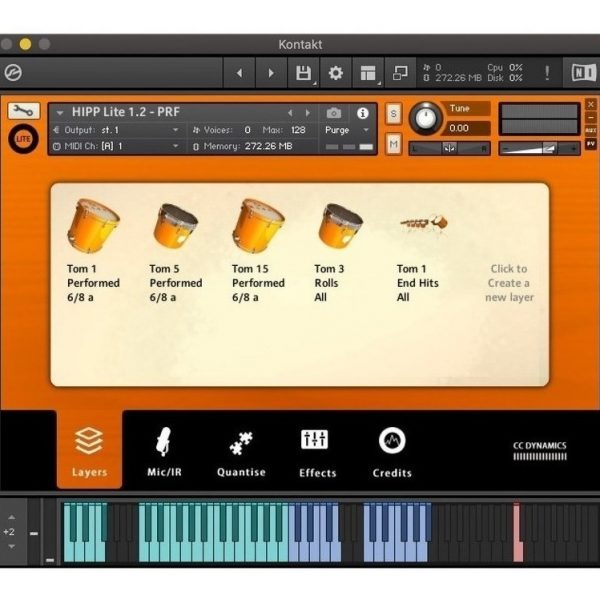The width and height of the screenshot is (600, 600).
Task: Go to next instrument with right arrow
Action: point(271,73)
